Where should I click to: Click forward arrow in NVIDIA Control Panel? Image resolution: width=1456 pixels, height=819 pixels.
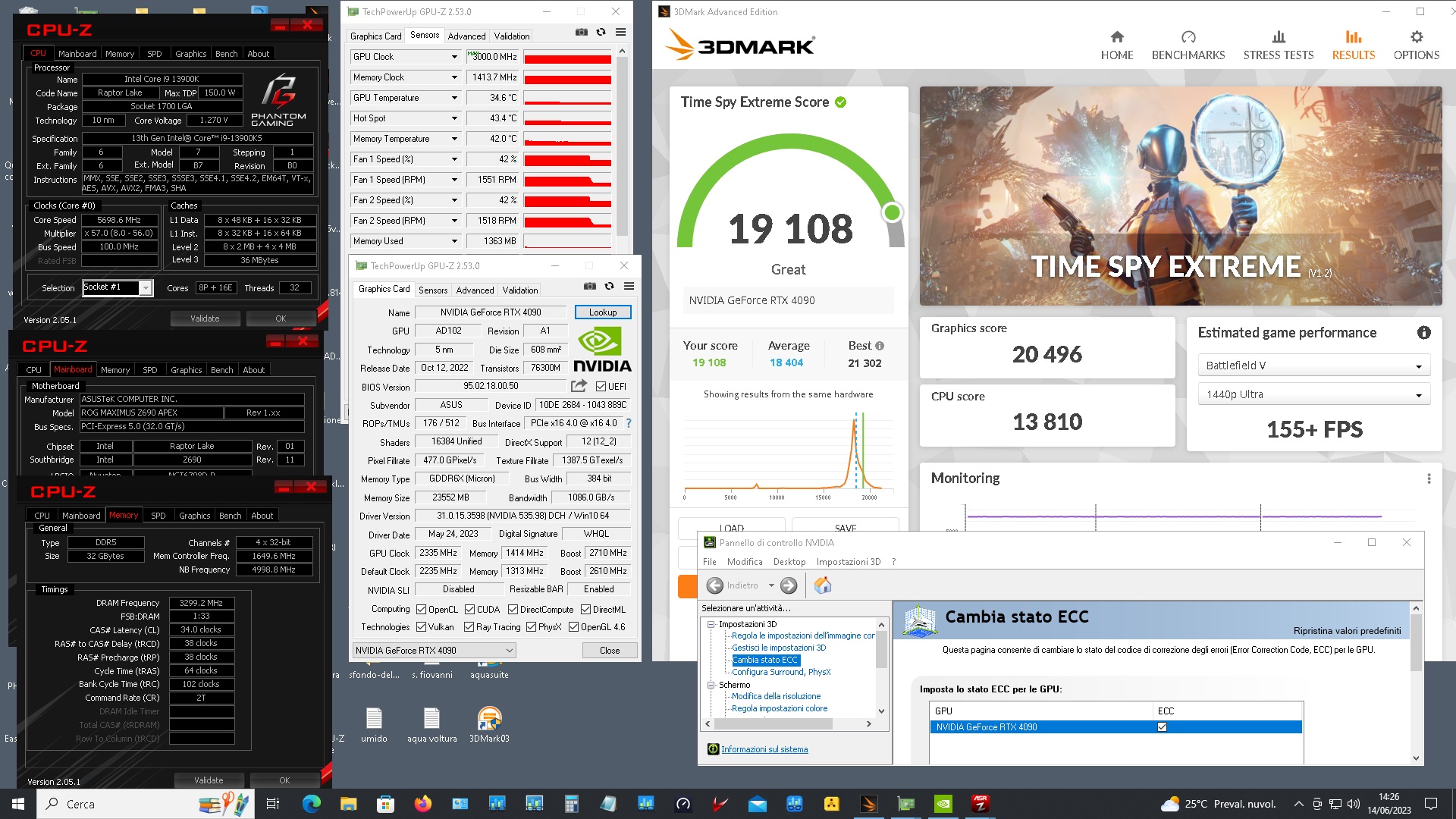pos(789,585)
